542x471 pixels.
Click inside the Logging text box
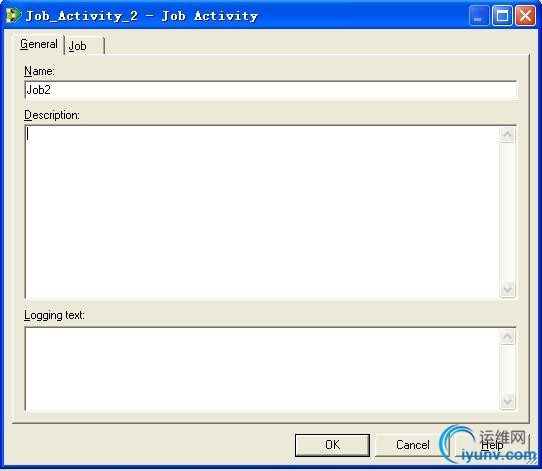coord(262,369)
